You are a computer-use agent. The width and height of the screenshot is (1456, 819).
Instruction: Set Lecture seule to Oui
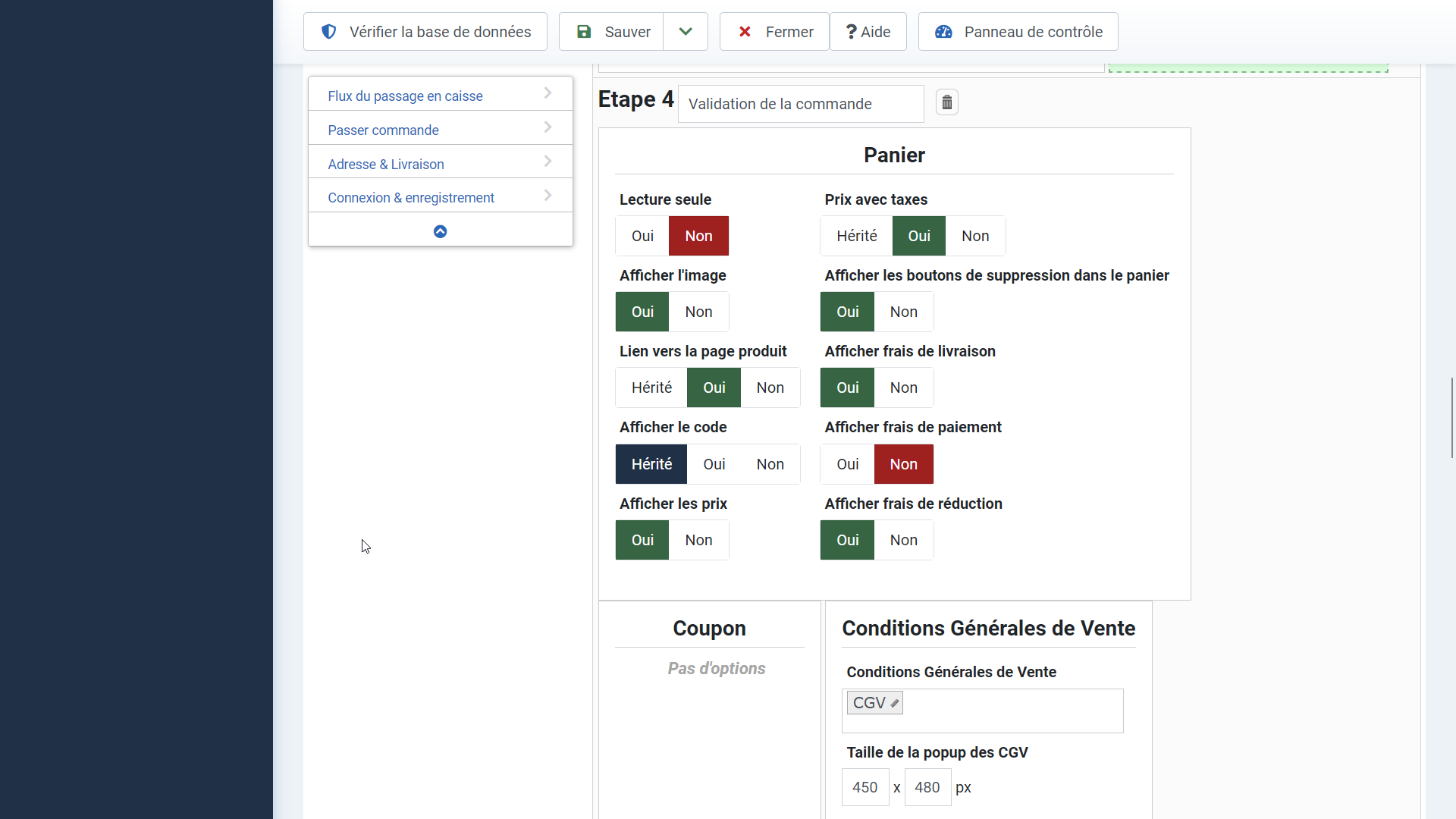point(642,236)
